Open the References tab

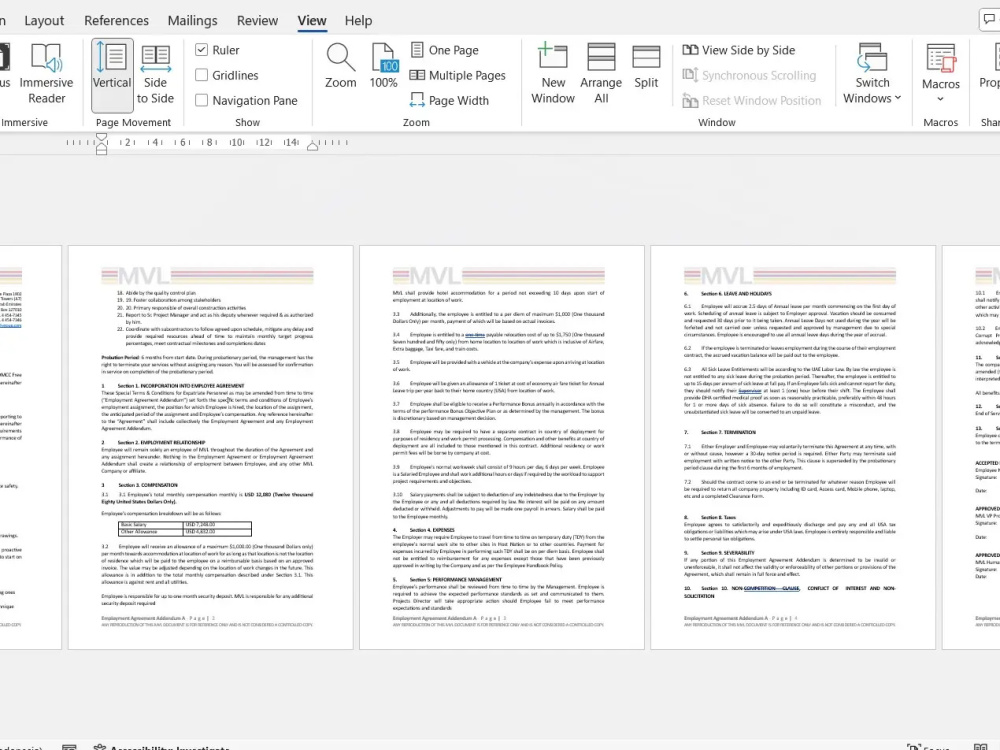[116, 20]
